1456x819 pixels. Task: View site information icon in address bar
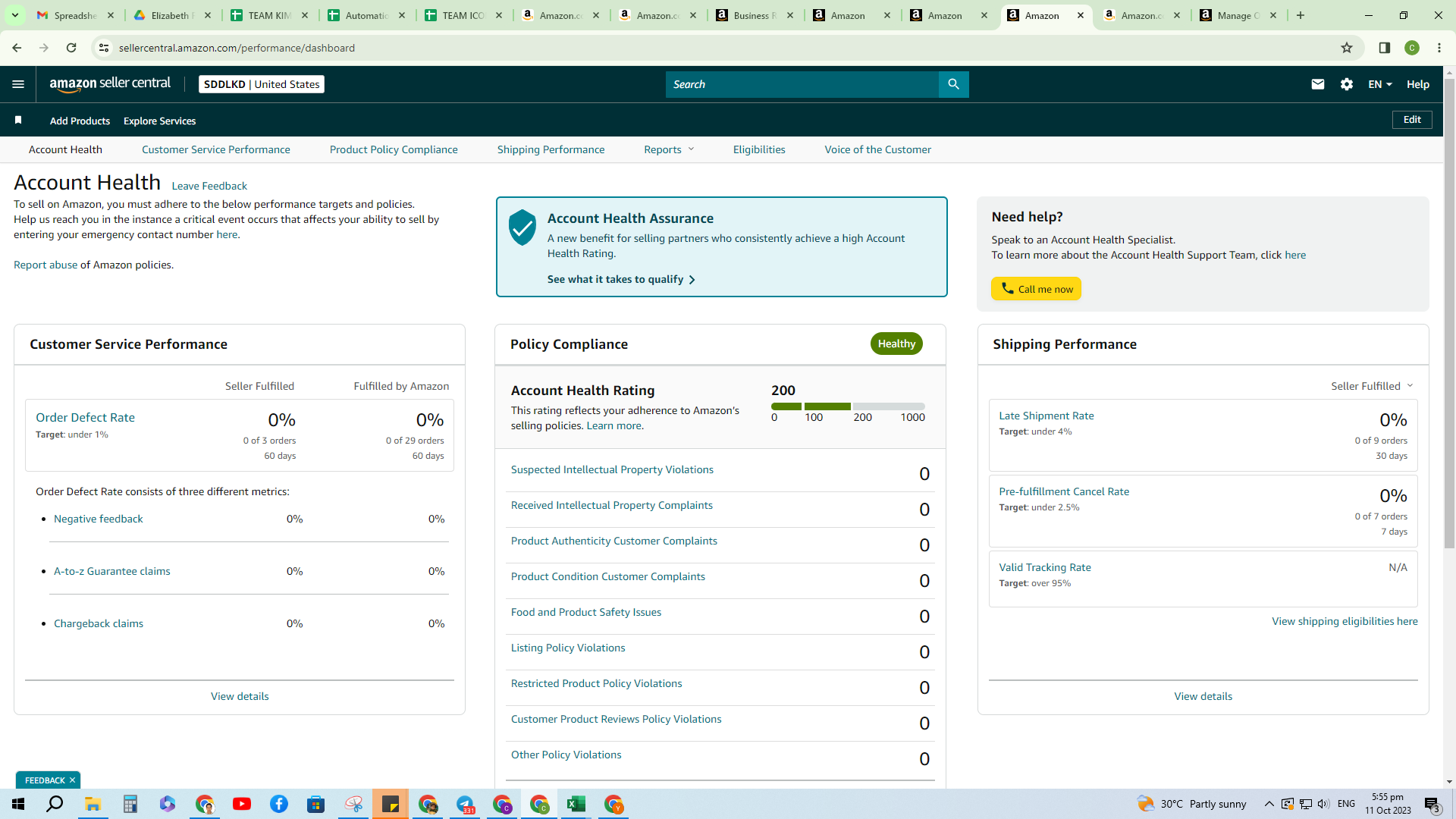tap(104, 48)
